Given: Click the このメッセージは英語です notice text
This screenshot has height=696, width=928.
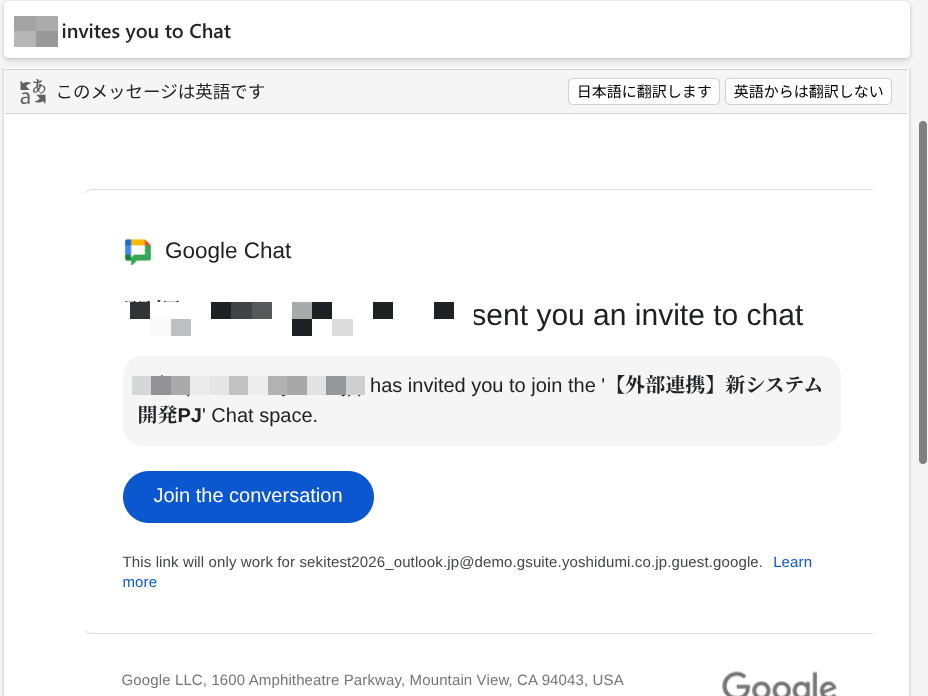Looking at the screenshot, I should [160, 92].
